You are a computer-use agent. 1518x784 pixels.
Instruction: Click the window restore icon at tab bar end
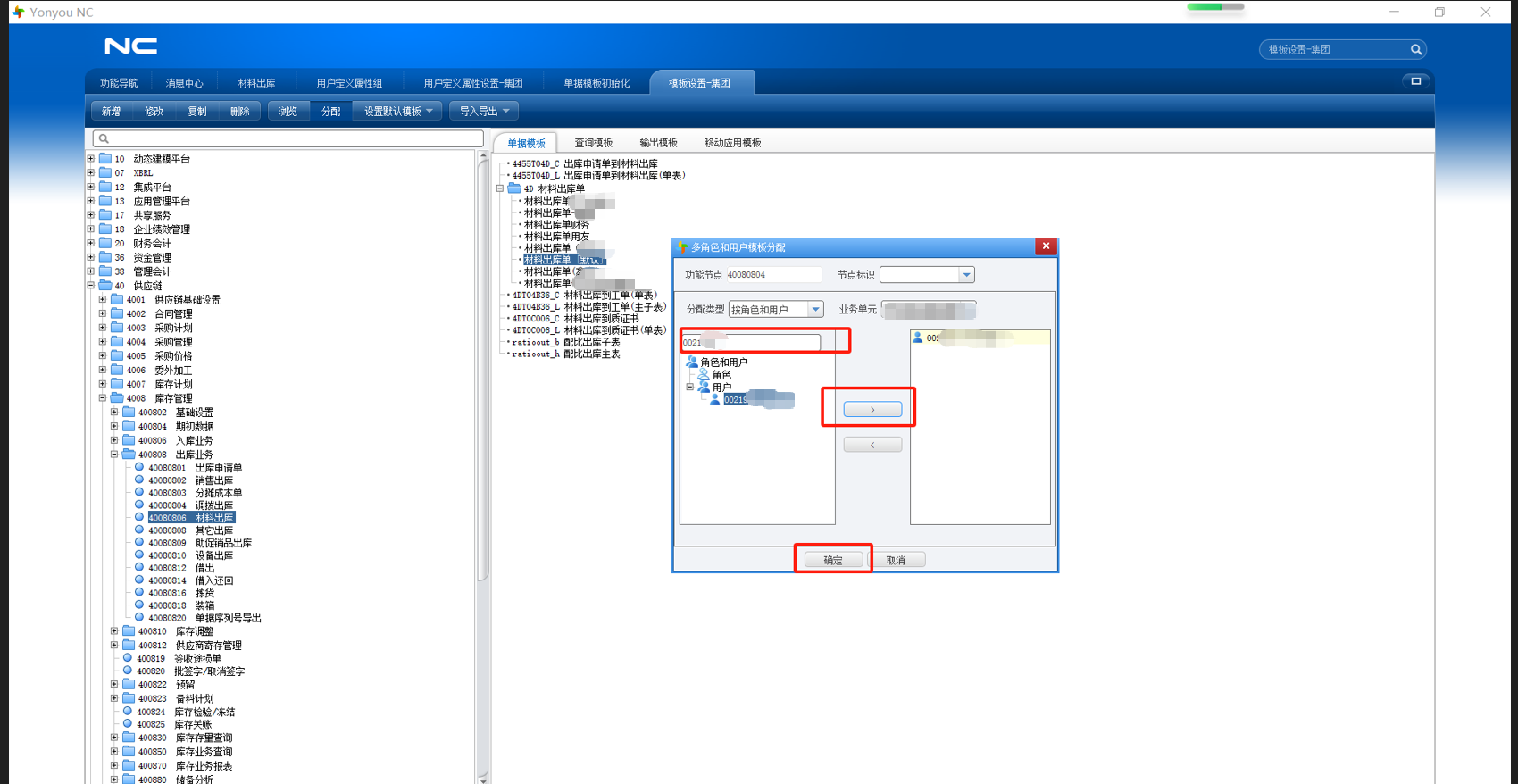tap(1415, 81)
